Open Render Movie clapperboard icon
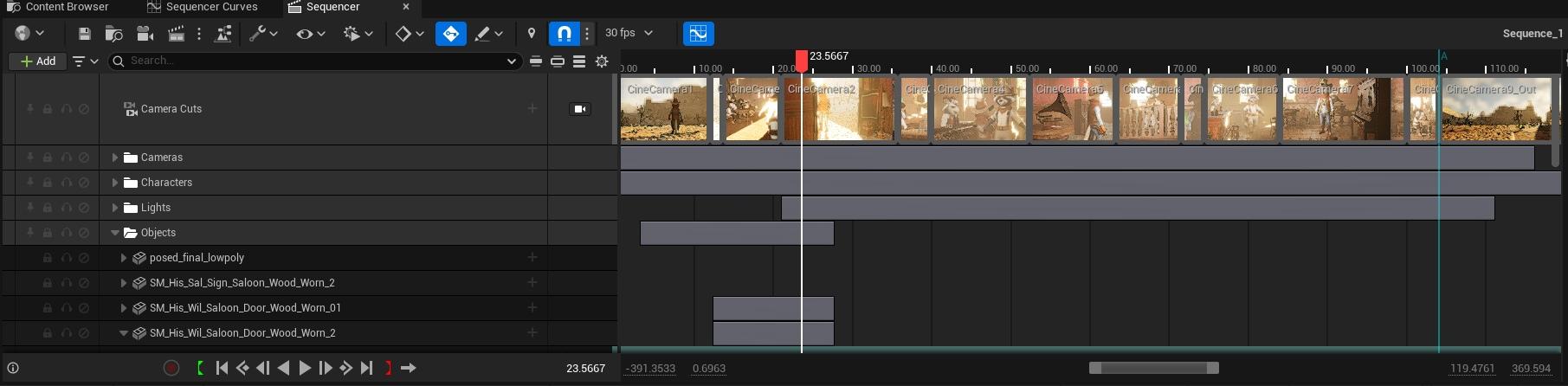This screenshot has width=1568, height=386. (176, 34)
